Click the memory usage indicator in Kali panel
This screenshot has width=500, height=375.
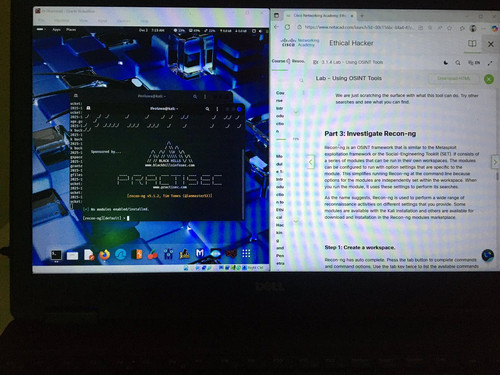tap(195, 31)
